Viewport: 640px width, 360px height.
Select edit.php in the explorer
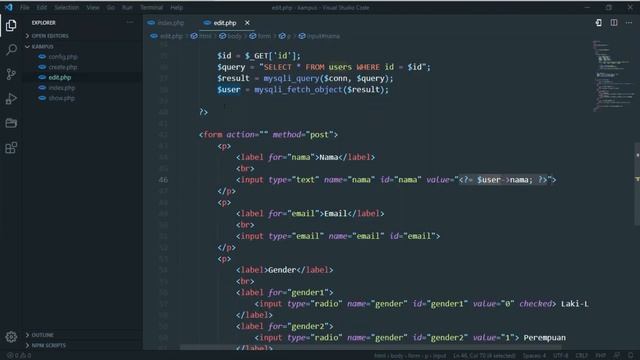(60, 77)
